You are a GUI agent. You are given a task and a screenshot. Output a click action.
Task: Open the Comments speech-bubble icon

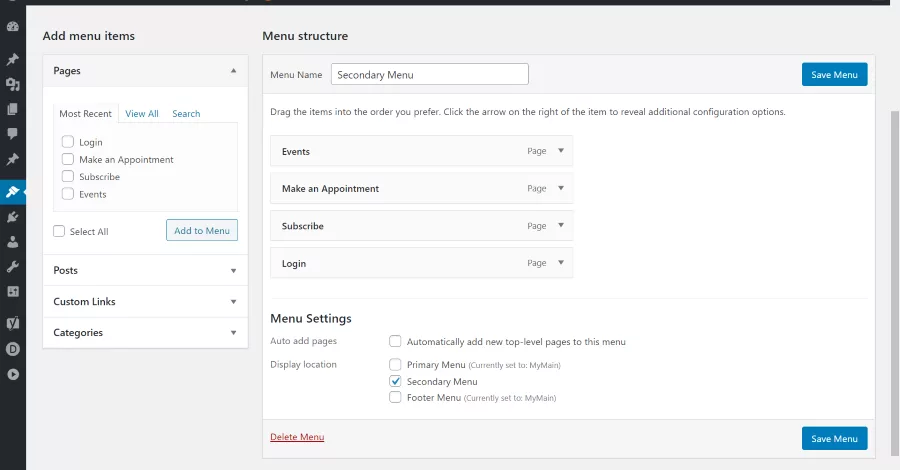click(x=13, y=134)
